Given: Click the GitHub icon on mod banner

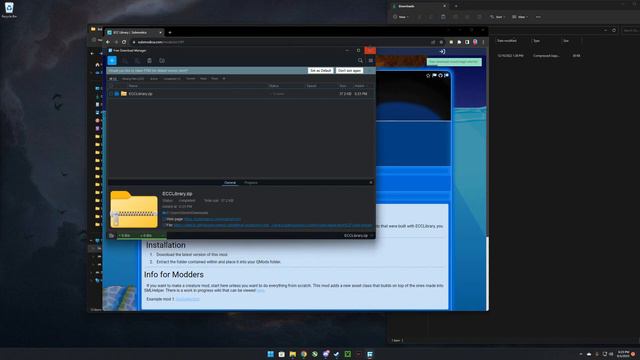Looking at the screenshot, I should coord(440,76).
